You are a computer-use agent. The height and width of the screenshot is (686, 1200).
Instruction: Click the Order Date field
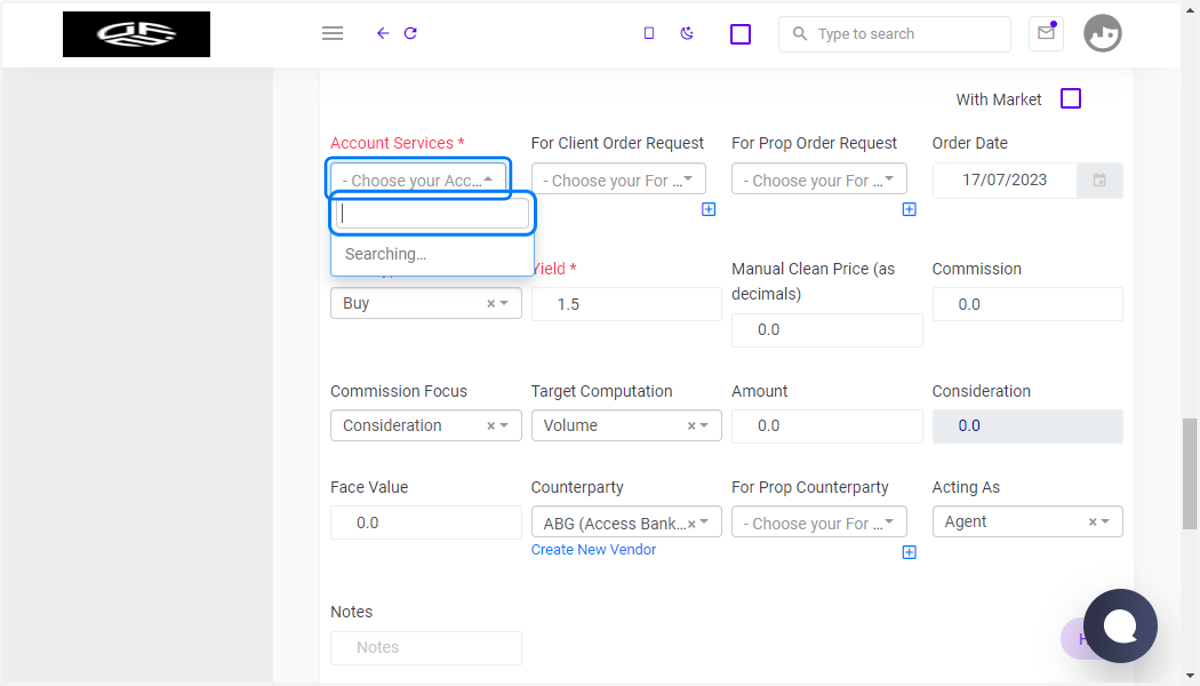coord(1004,180)
